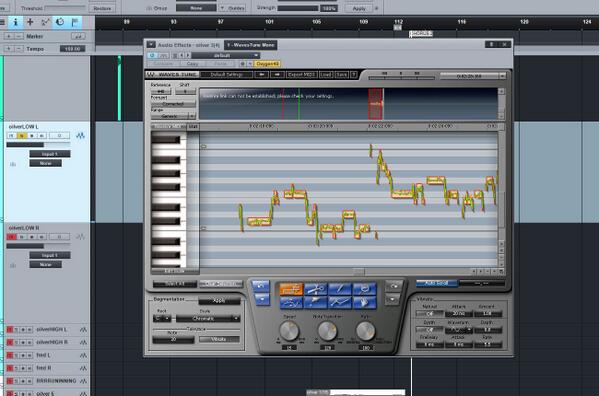
Task: Select the scissors slice tool
Action: coord(316,289)
